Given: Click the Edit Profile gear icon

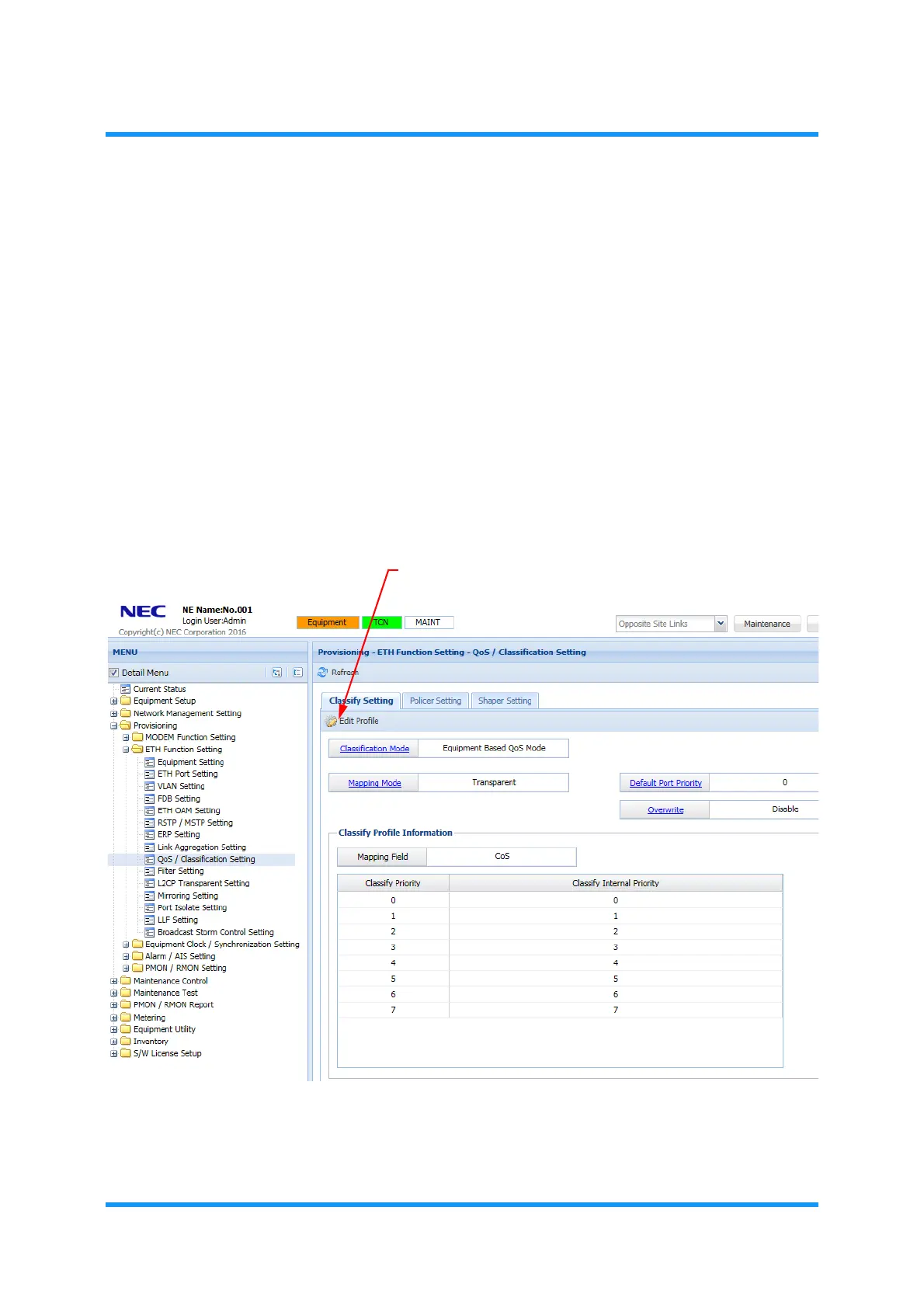Looking at the screenshot, I should coord(331,721).
